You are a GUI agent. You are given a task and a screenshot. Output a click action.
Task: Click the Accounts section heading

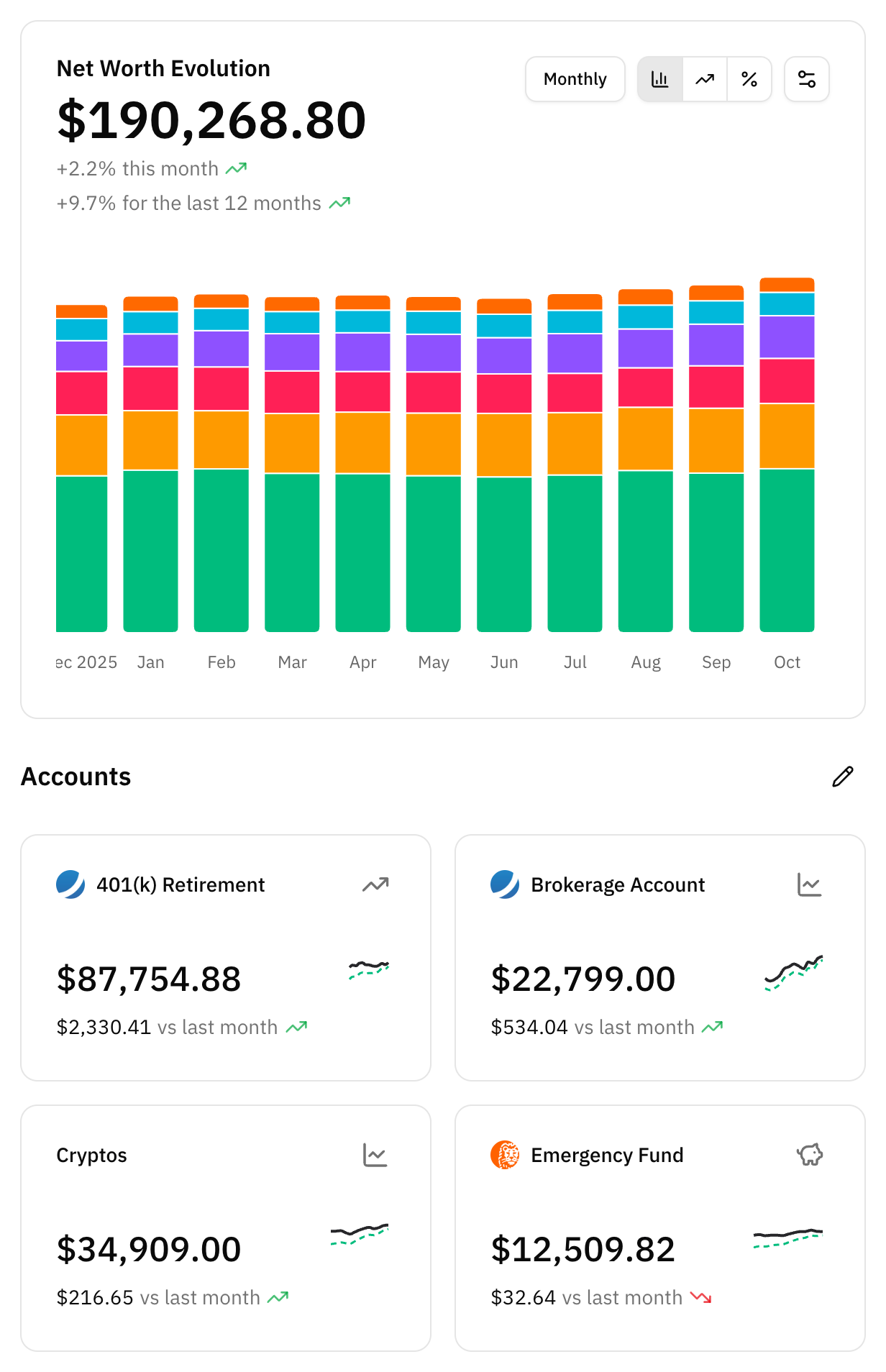[x=76, y=777]
